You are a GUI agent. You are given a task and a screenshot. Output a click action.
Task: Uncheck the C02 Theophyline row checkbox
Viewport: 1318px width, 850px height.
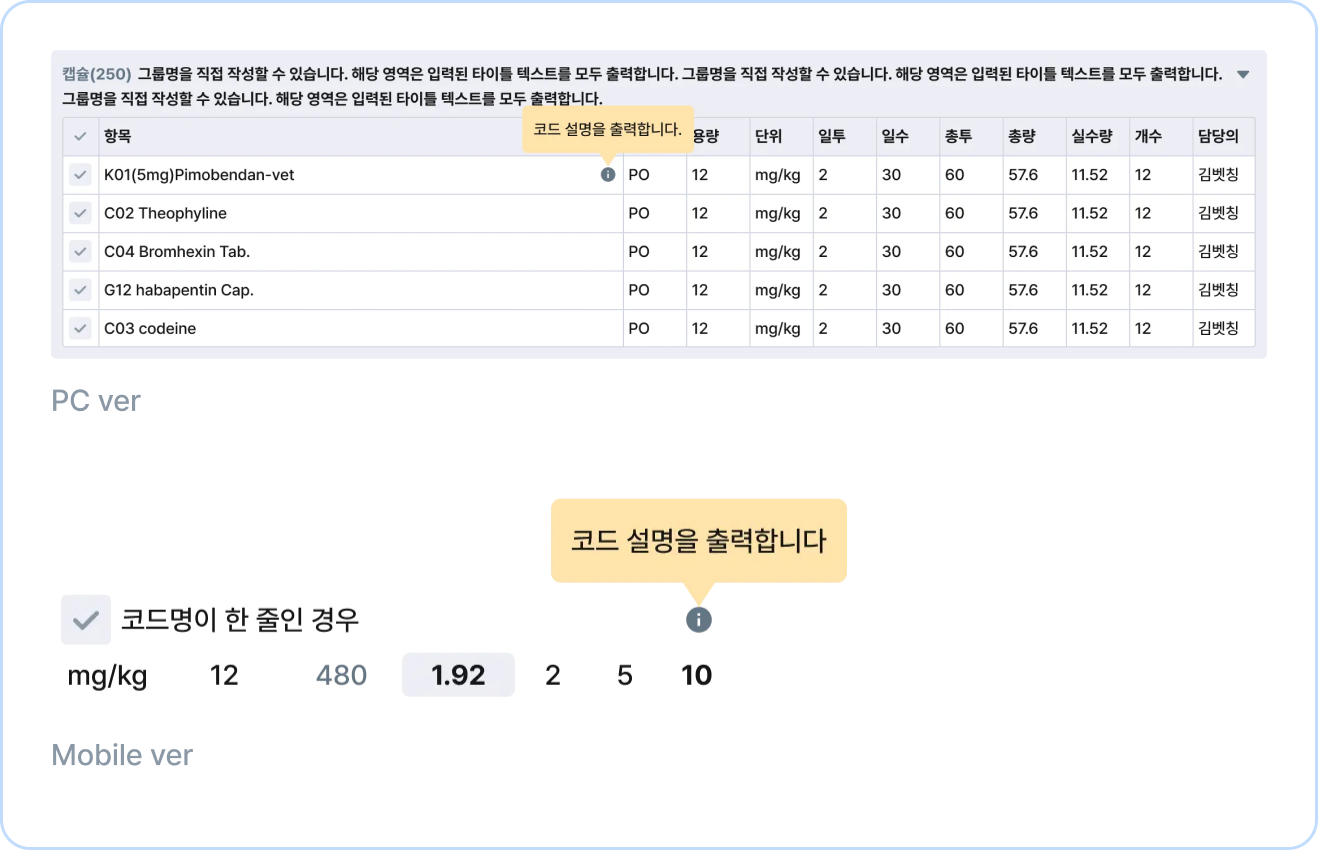(80, 213)
